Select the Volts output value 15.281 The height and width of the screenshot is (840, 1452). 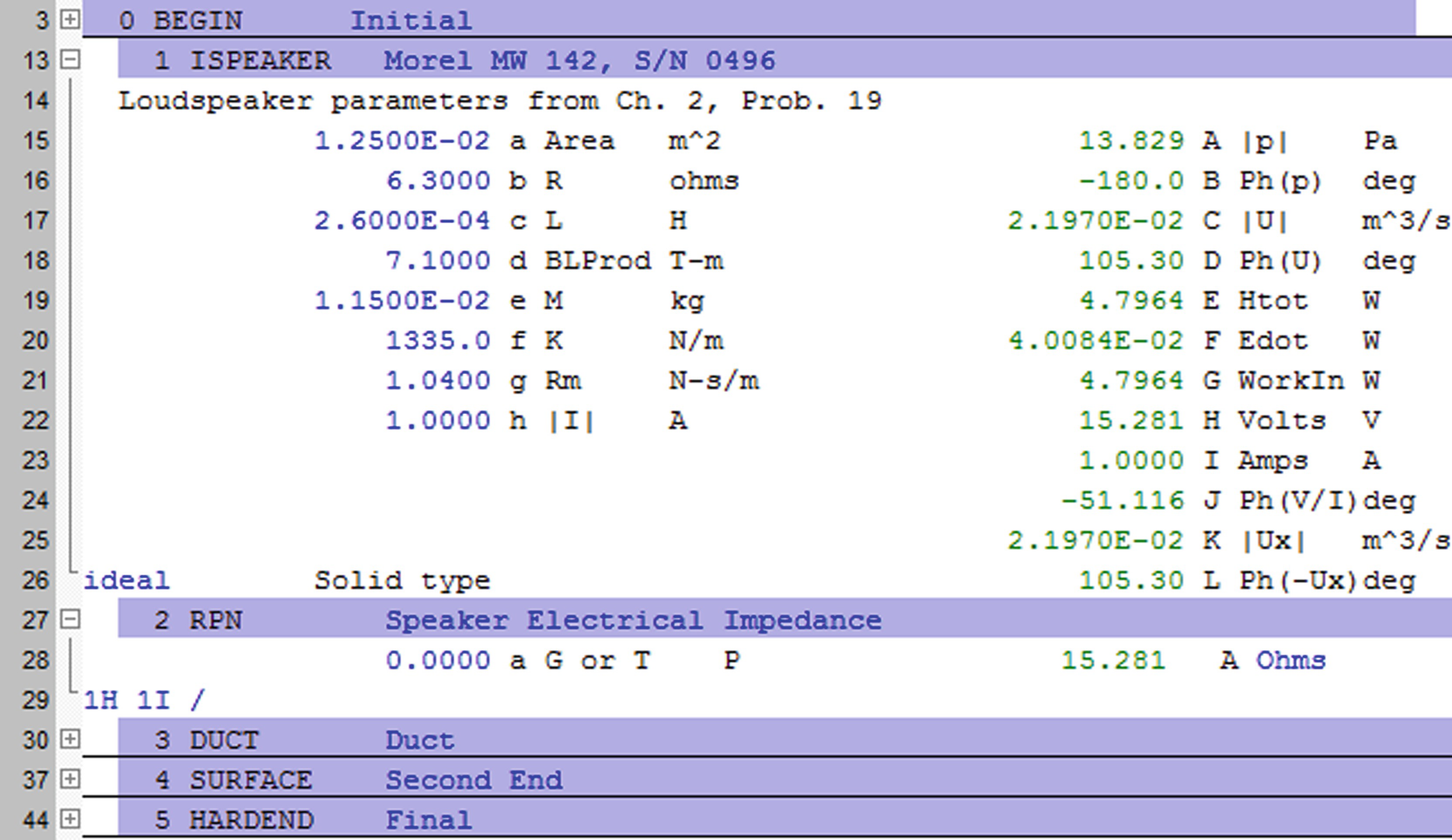1130,421
